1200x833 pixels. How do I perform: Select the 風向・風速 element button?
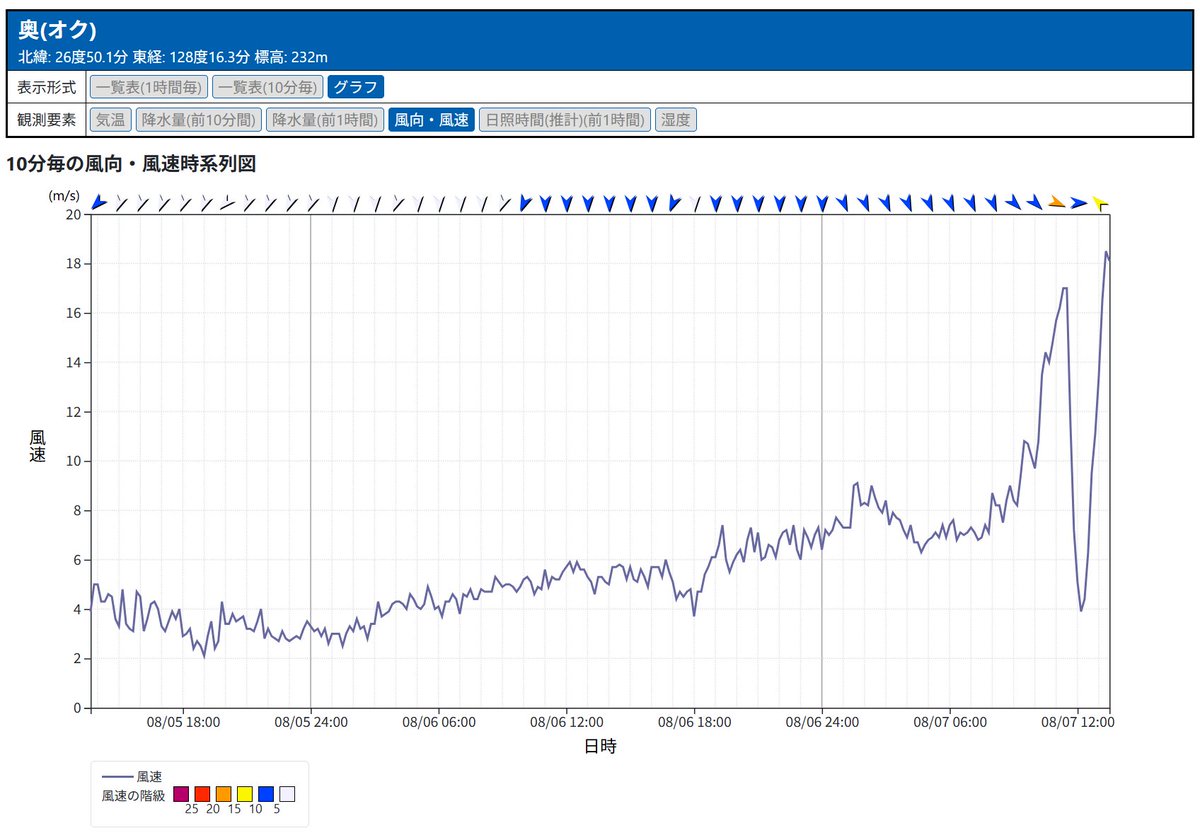[x=431, y=120]
